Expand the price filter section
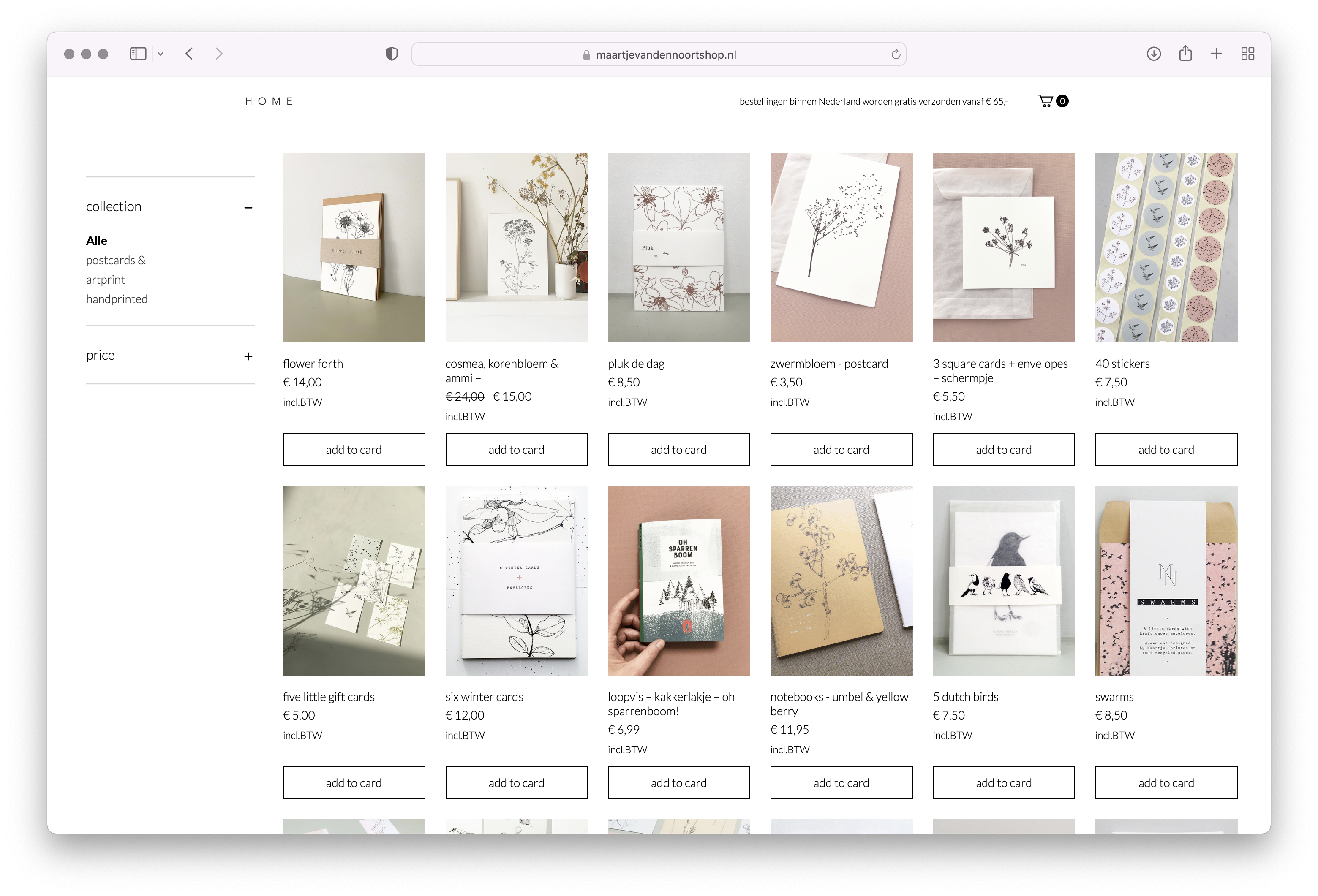The width and height of the screenshot is (1318, 896). pos(248,356)
